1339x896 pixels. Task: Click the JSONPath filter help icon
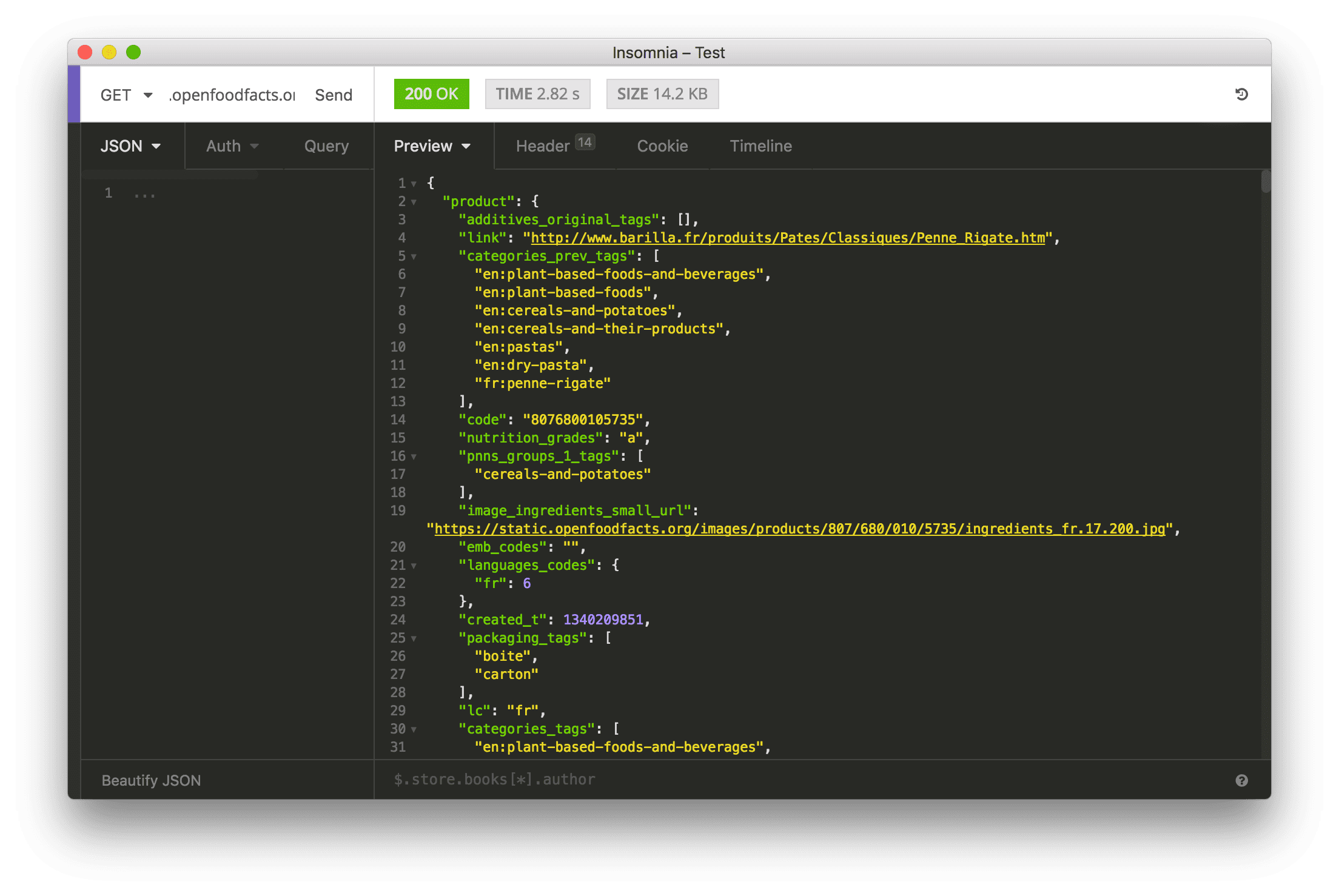point(1241,780)
